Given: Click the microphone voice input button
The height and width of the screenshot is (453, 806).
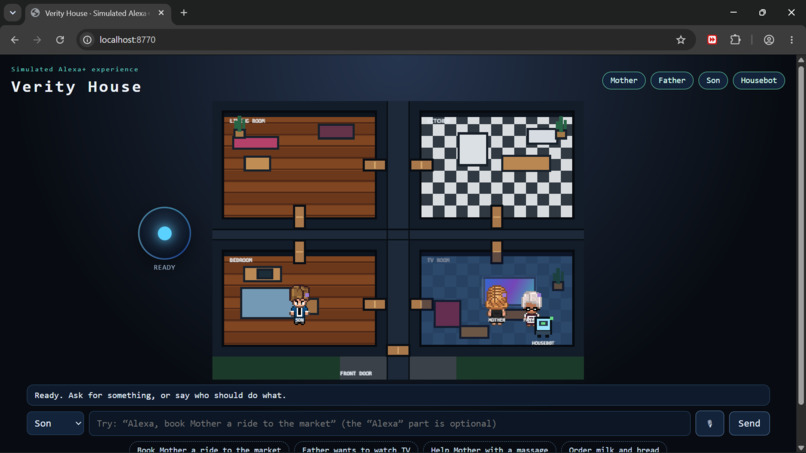Looking at the screenshot, I should click(x=709, y=423).
